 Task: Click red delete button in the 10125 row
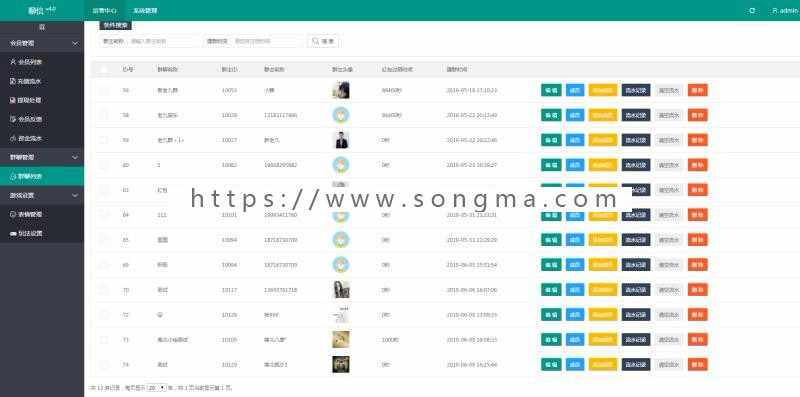coord(697,315)
